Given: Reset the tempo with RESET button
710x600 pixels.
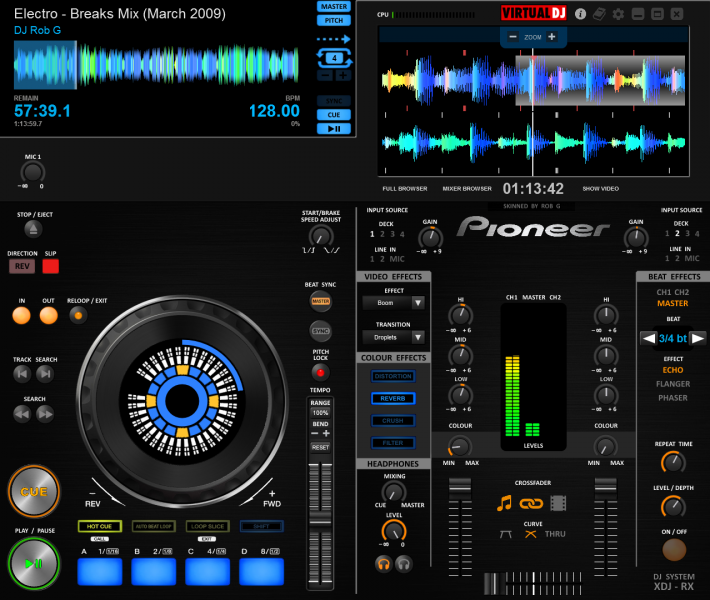Looking at the screenshot, I should pyautogui.click(x=320, y=447).
